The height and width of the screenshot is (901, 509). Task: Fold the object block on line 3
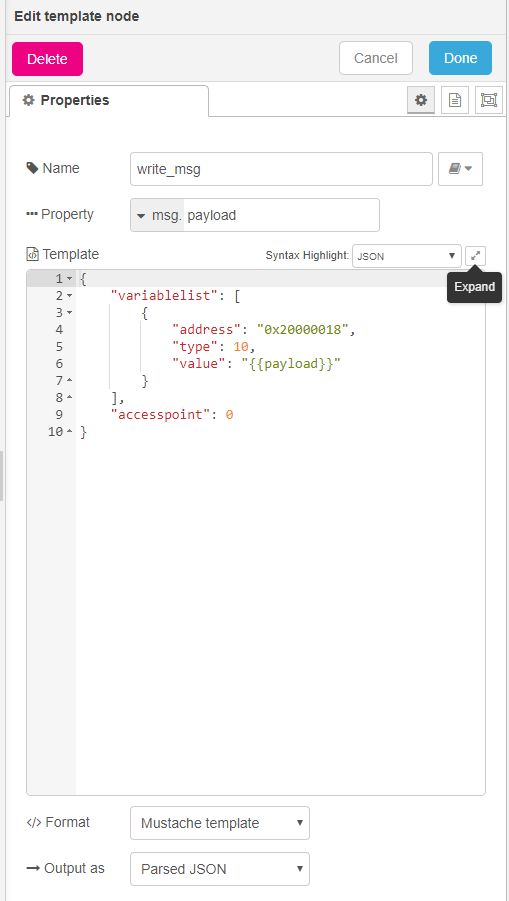pos(70,313)
